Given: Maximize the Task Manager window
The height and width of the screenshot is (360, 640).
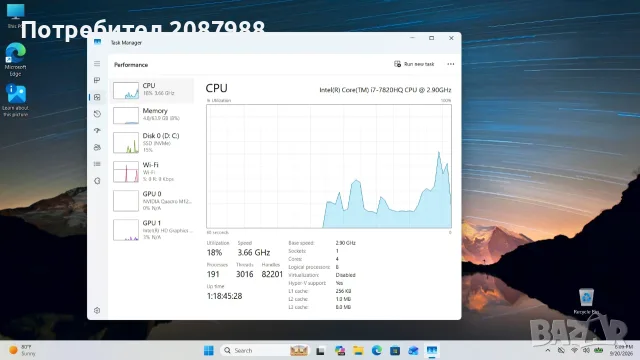Looking at the screenshot, I should tap(431, 38).
